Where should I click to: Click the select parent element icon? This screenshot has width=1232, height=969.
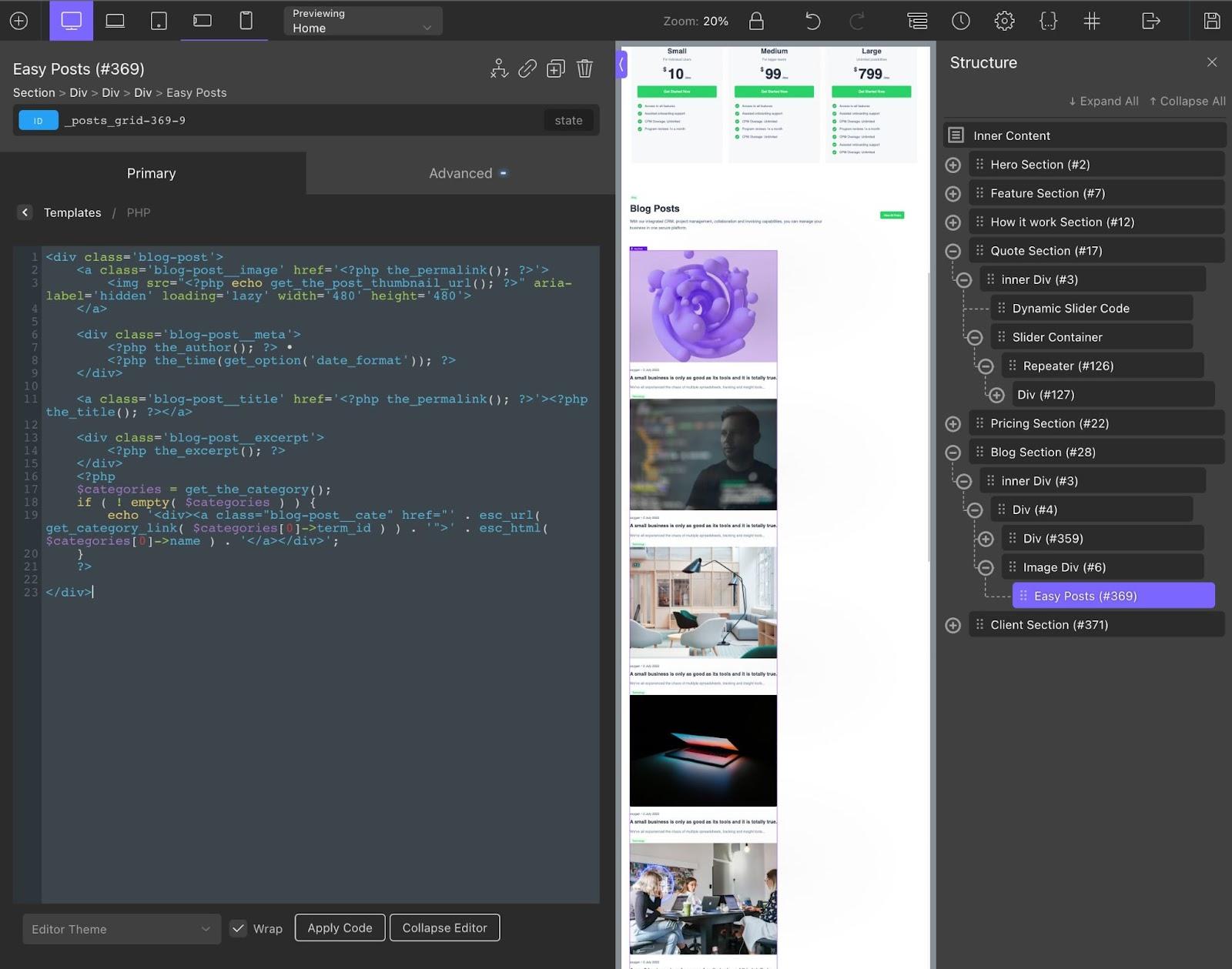pyautogui.click(x=499, y=68)
